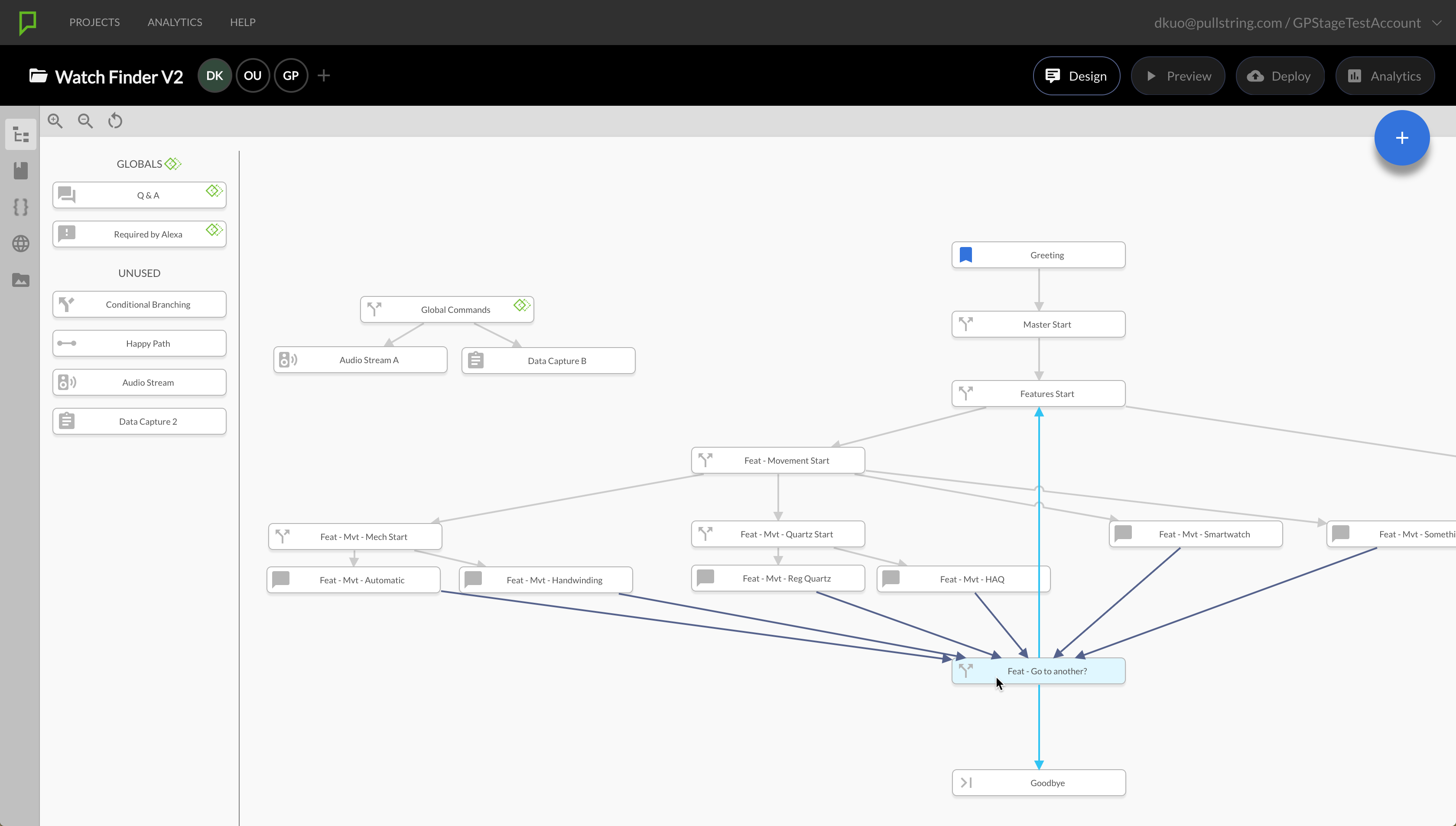1456x826 pixels.
Task: Click the Deploy button
Action: tap(1280, 76)
